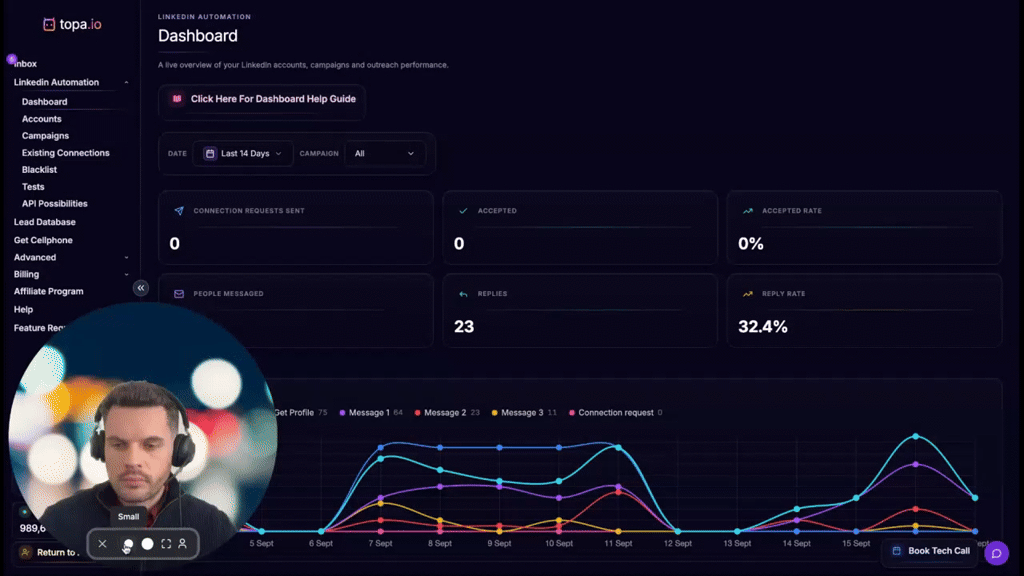Select Existing Connections in sidebar
The height and width of the screenshot is (576, 1024).
65,153
